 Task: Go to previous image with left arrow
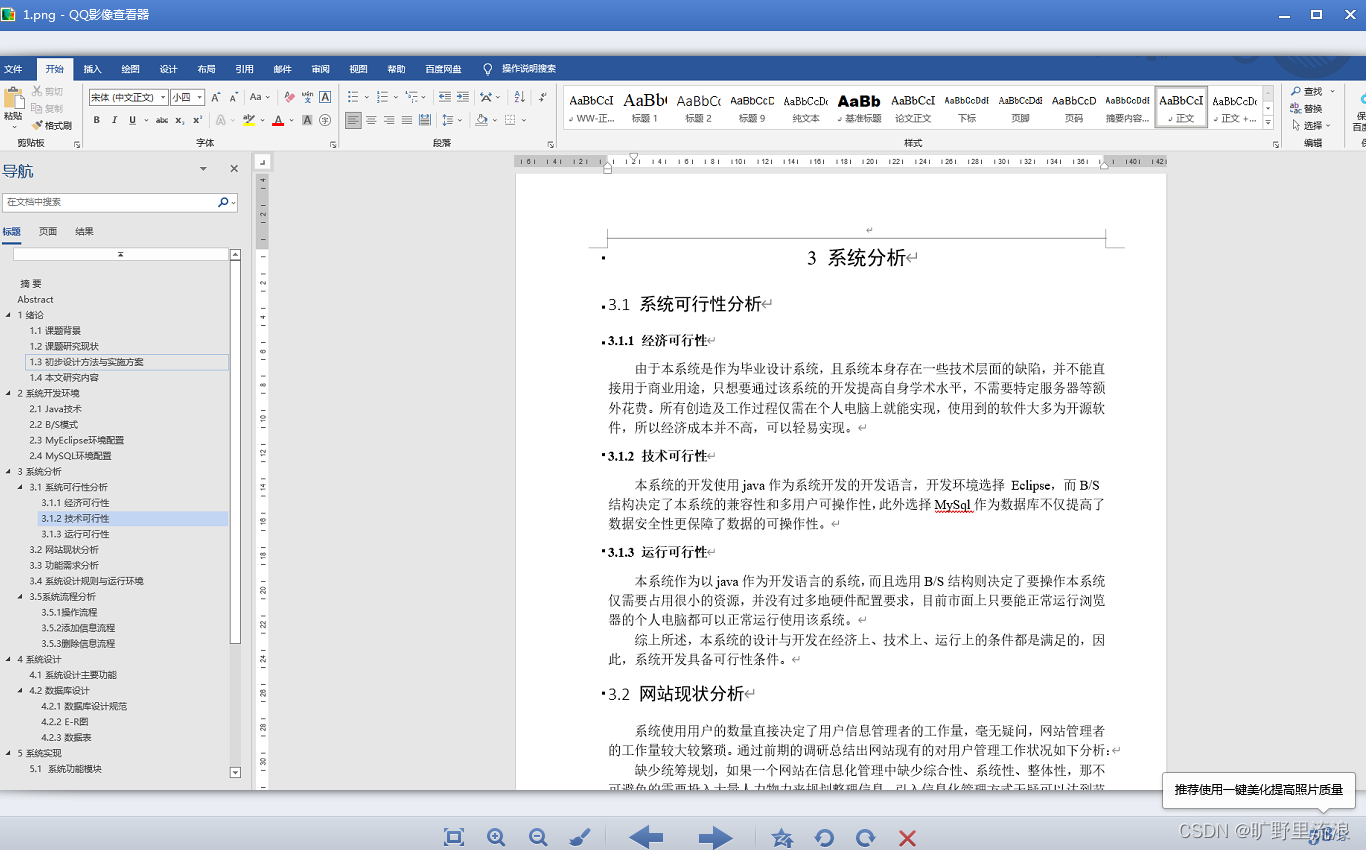[x=646, y=838]
